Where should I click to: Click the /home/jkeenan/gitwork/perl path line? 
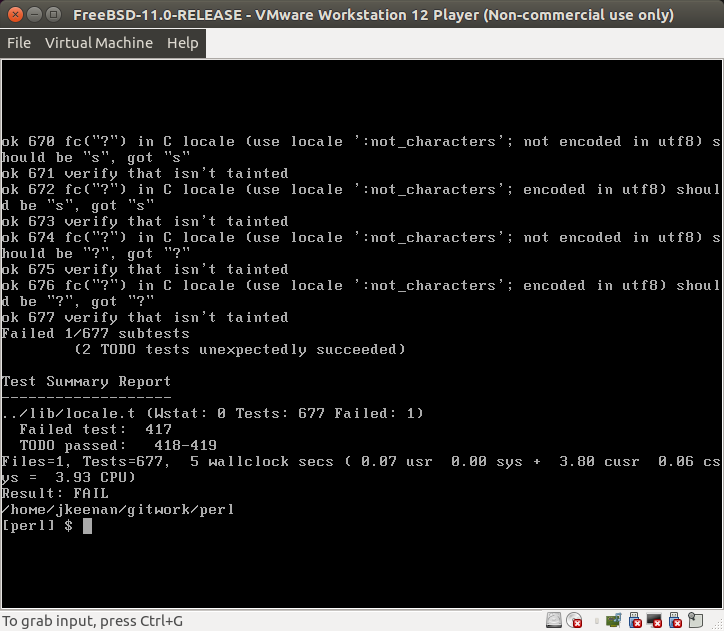click(118, 509)
